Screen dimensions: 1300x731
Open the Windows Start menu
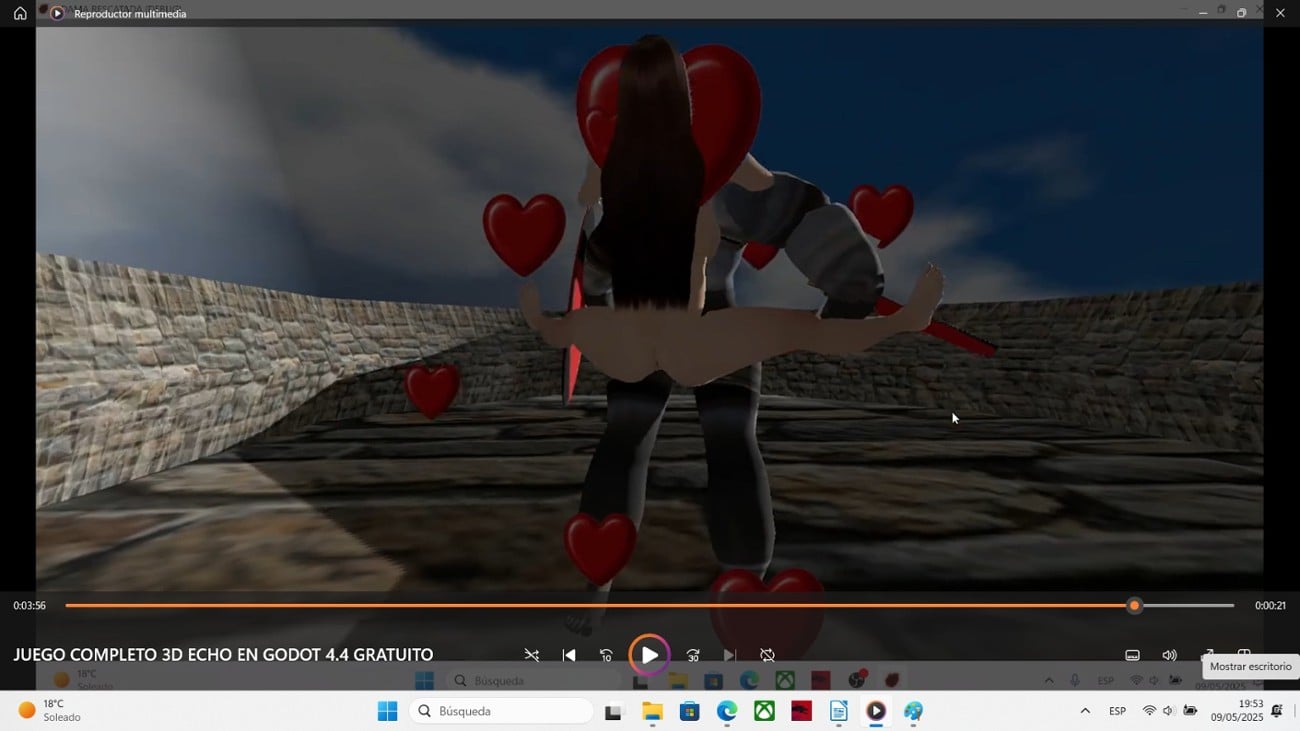point(386,711)
